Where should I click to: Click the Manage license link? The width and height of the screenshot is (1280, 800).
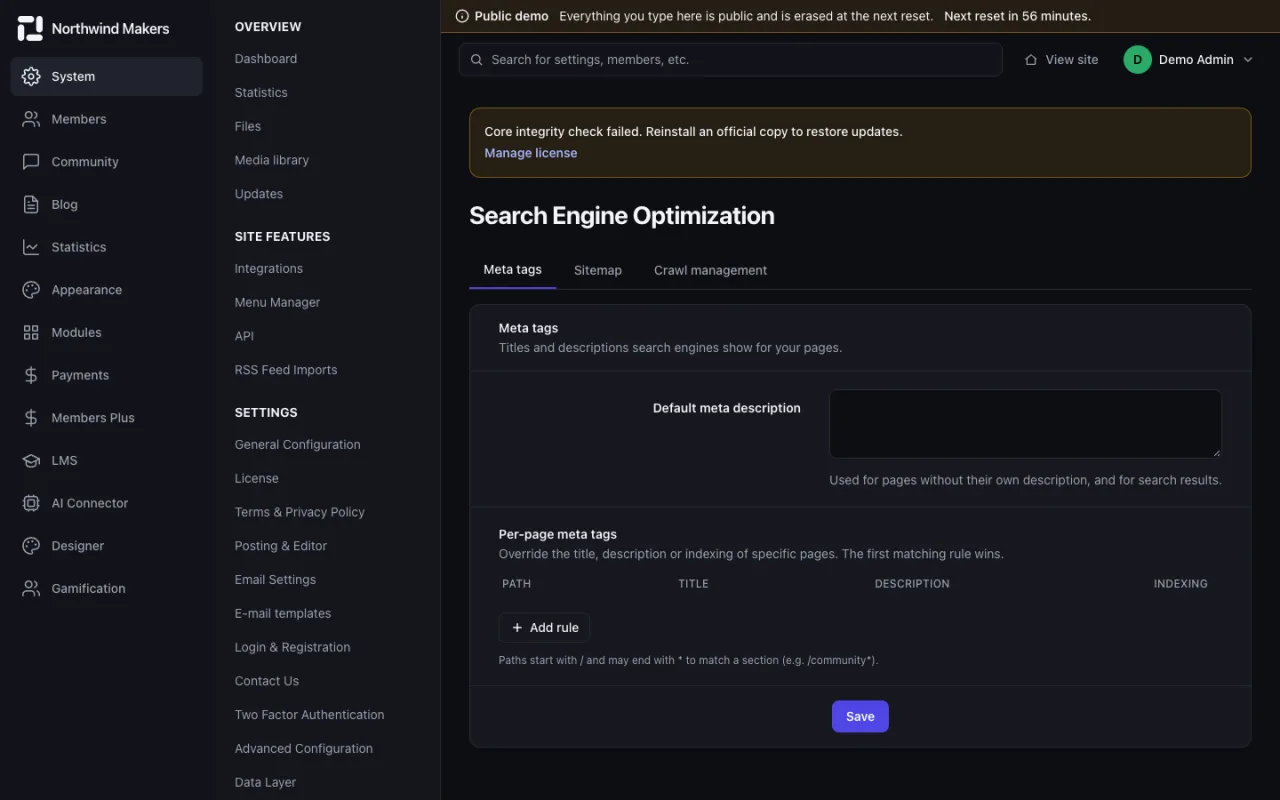tap(531, 153)
